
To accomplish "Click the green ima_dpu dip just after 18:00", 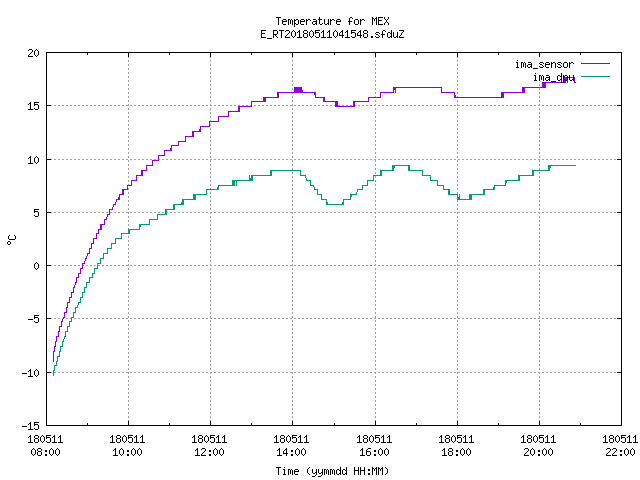I will click(x=464, y=199).
